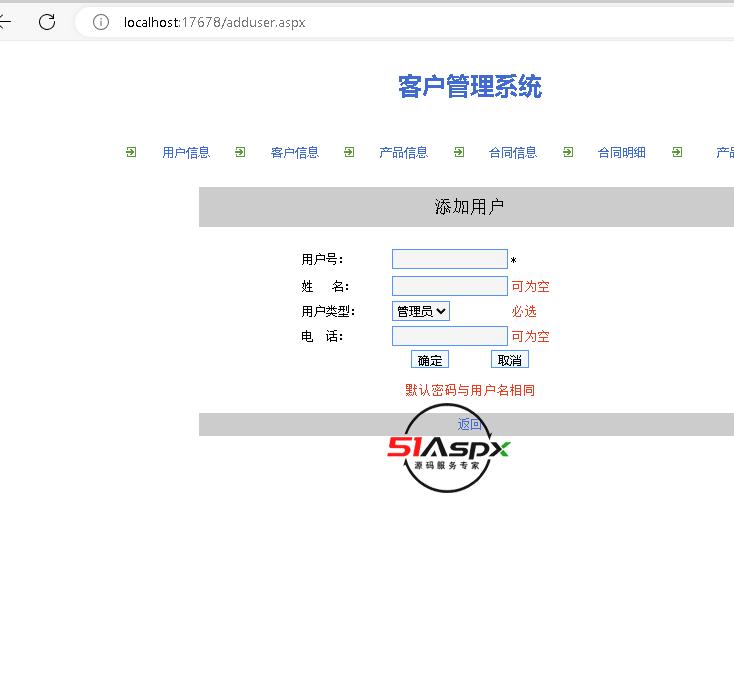Screen dimensions: 734x676
Task: Click the address bar URL localhost:17678/adduser.aspx
Action: pos(214,22)
